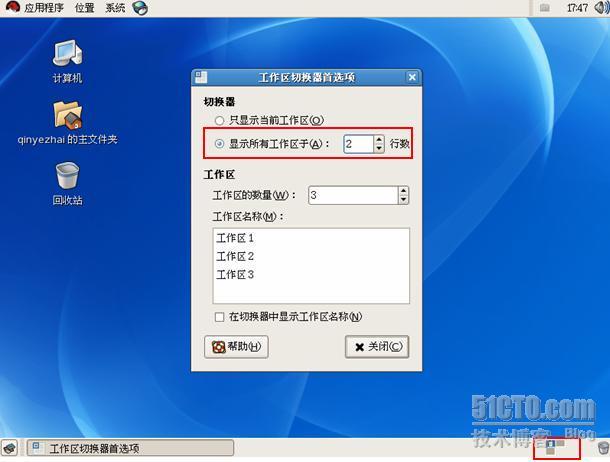Click the volume speaker icon

tap(602, 7)
